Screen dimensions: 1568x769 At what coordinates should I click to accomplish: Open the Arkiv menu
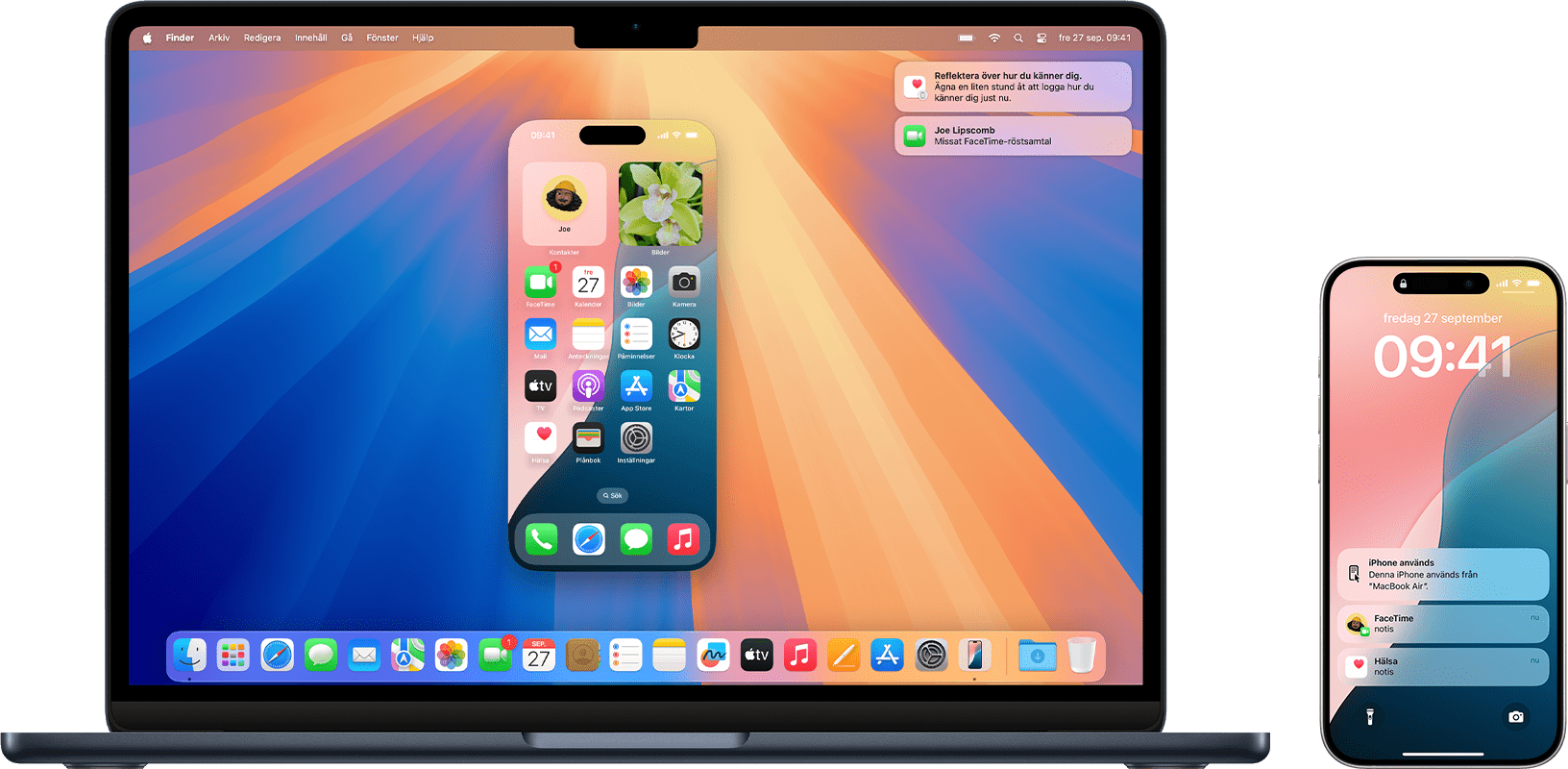click(x=219, y=38)
